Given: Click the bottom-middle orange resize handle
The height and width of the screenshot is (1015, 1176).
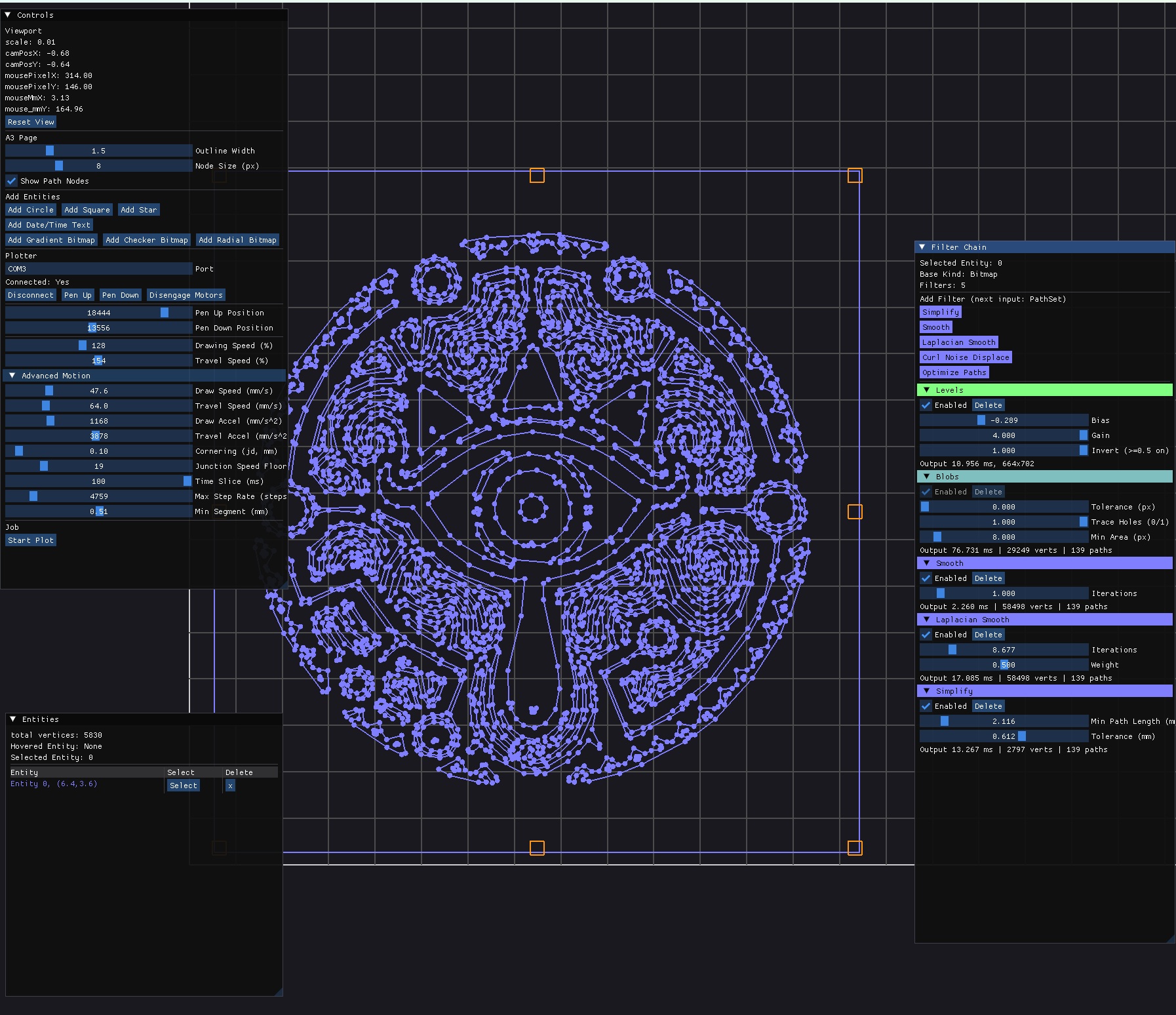Looking at the screenshot, I should pos(537,848).
